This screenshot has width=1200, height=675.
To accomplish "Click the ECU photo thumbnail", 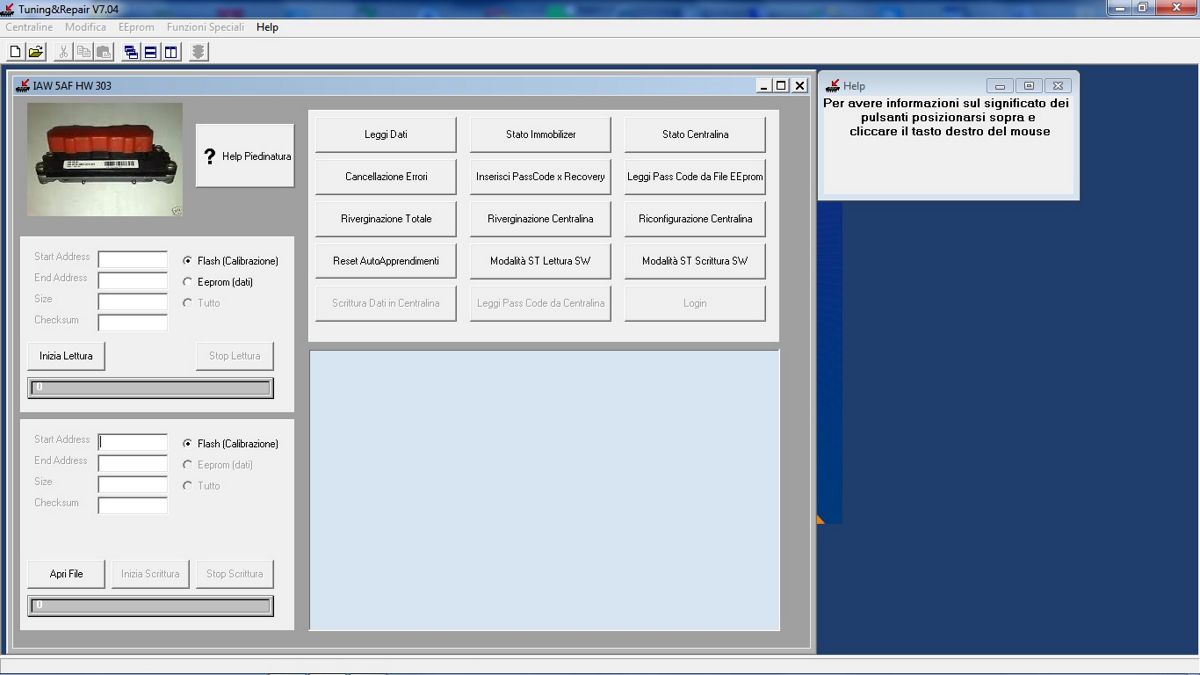I will (x=105, y=159).
